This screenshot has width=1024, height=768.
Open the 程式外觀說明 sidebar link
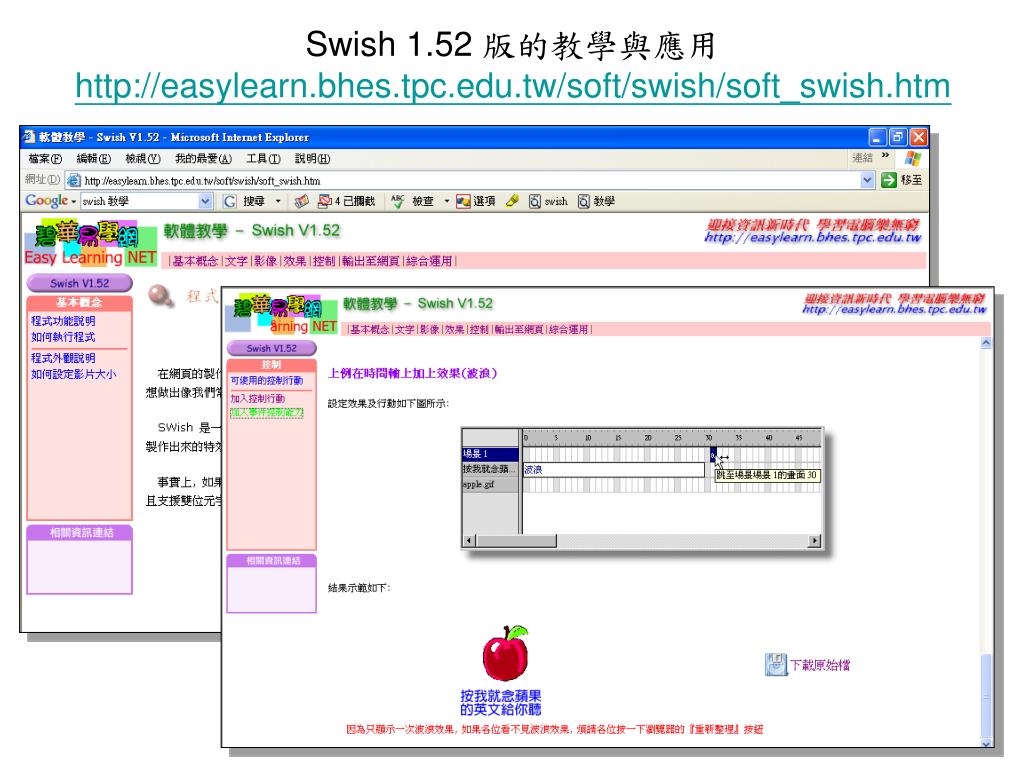63,358
